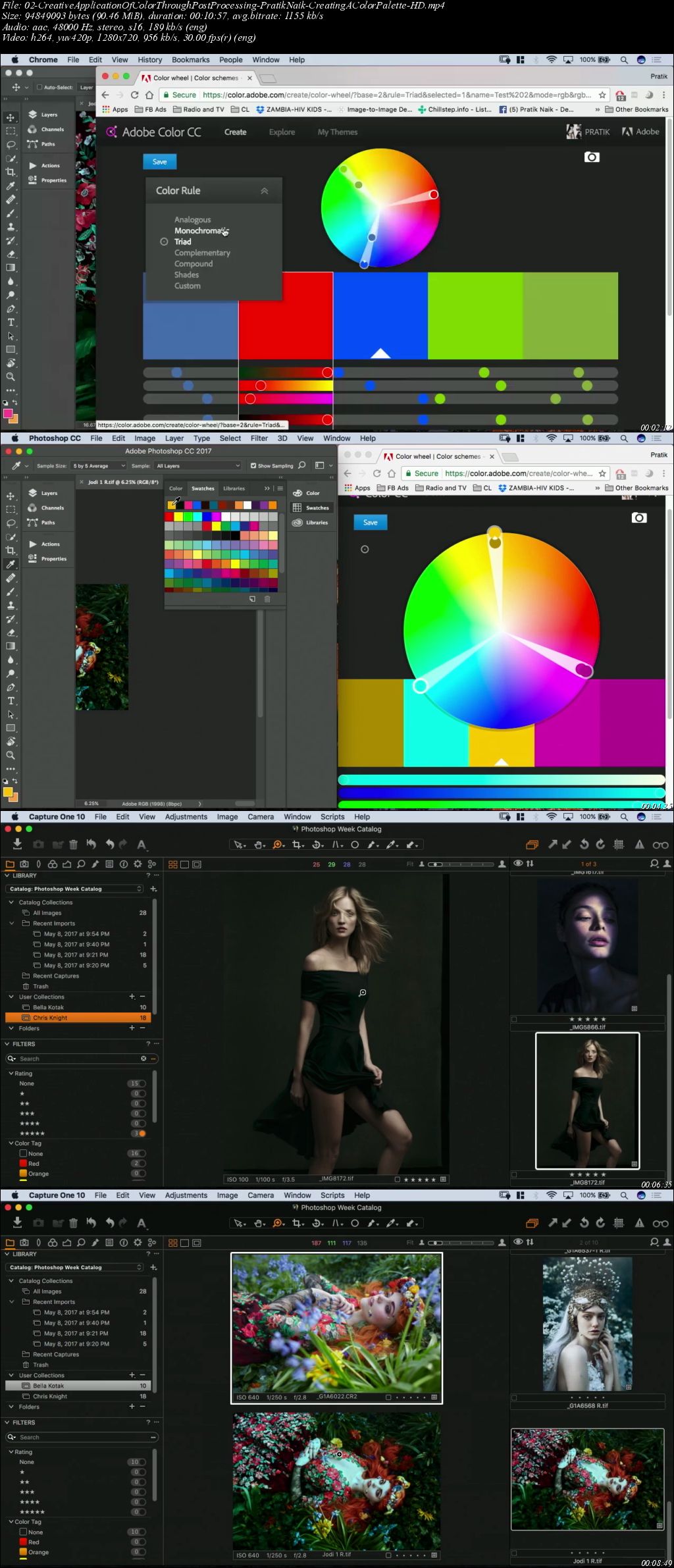Switch to Explore tab on Adobe Color CC
This screenshot has height=1568, width=674.
click(x=282, y=132)
